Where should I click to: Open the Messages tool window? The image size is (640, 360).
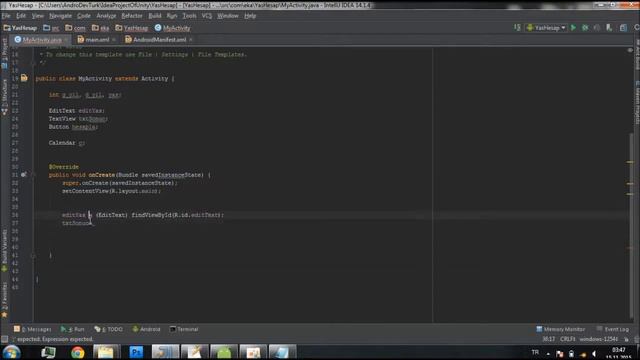click(32, 329)
